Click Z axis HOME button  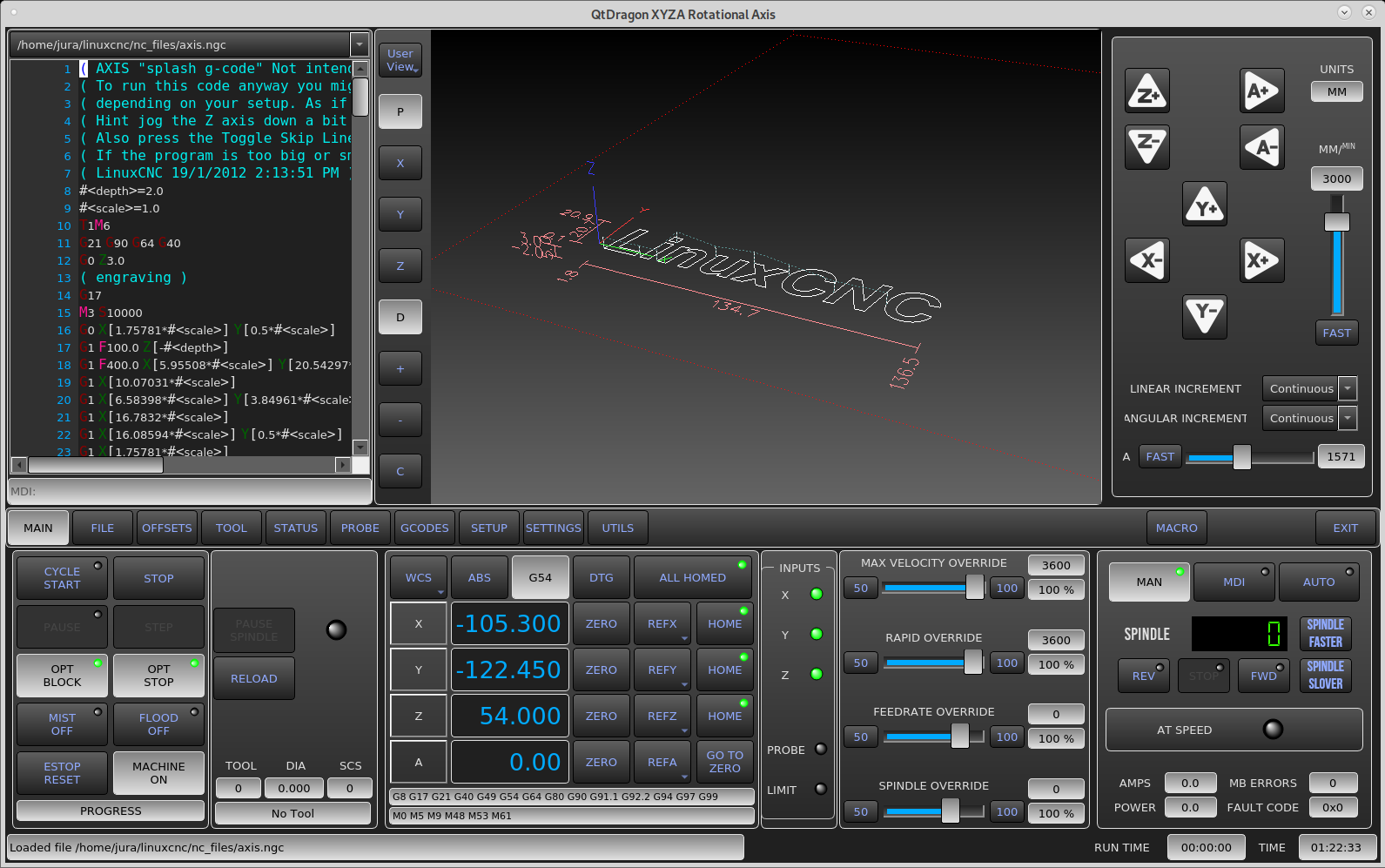pyautogui.click(x=724, y=716)
